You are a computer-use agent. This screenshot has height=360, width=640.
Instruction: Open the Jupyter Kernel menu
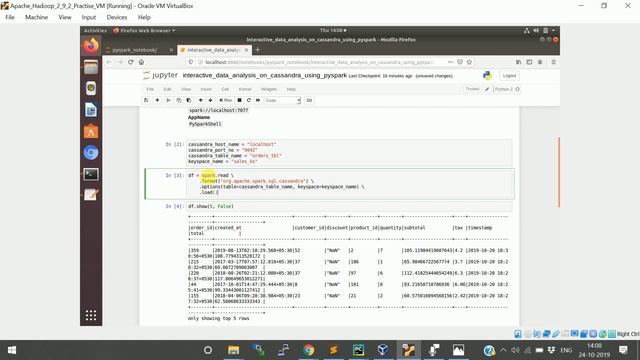coord(245,89)
